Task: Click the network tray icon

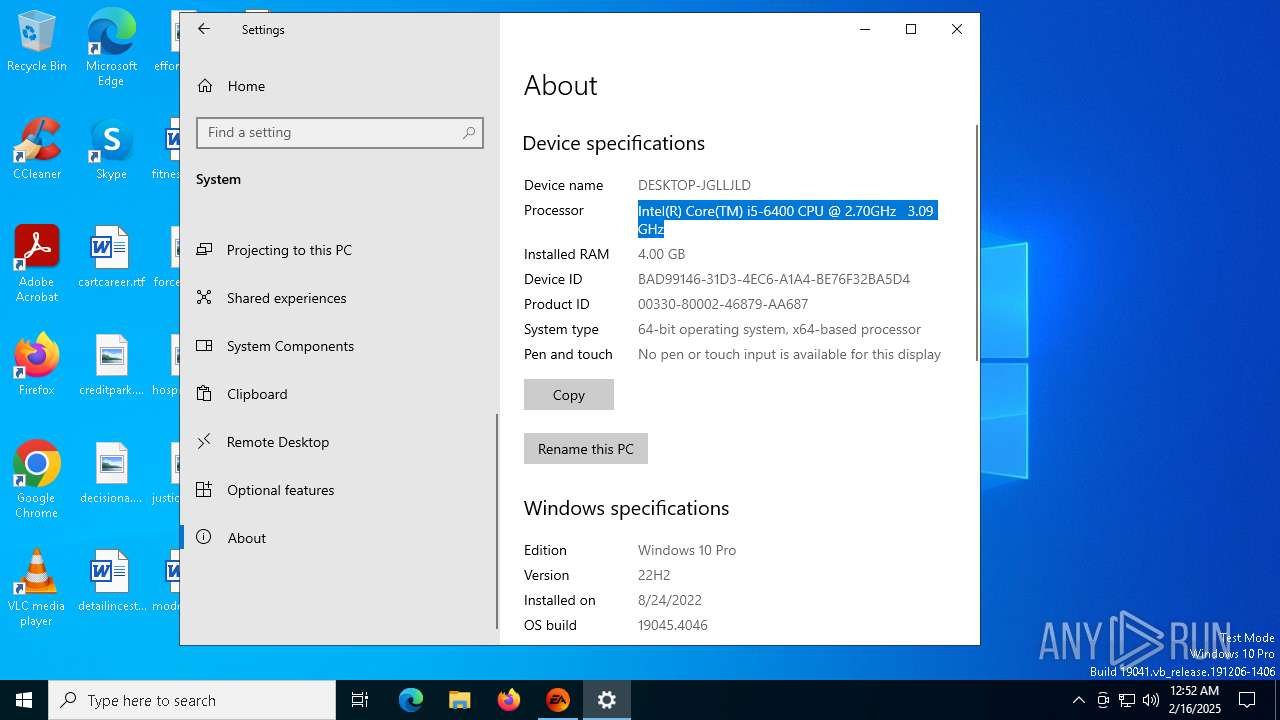Action: (x=1127, y=700)
